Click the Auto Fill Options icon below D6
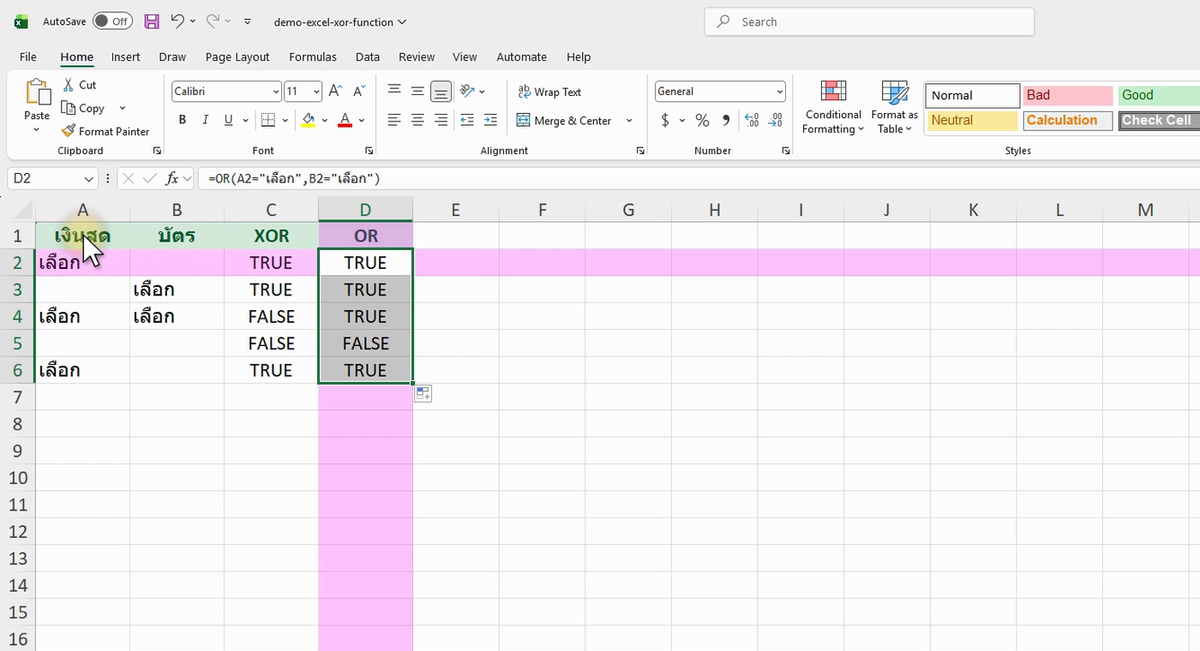The width and height of the screenshot is (1200, 651). [423, 394]
